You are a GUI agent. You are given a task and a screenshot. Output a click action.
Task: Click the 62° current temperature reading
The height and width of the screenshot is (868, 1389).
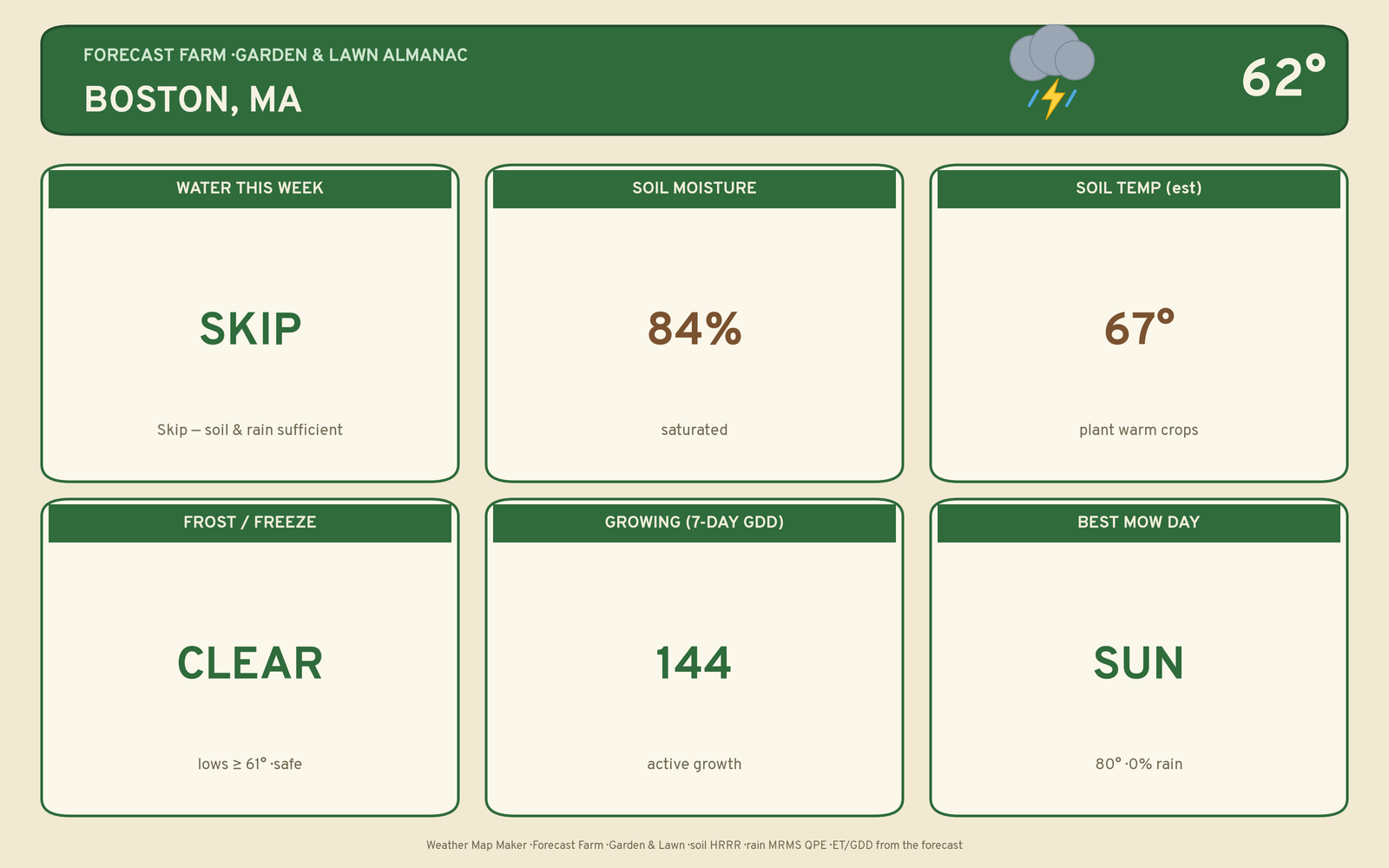[x=1284, y=77]
